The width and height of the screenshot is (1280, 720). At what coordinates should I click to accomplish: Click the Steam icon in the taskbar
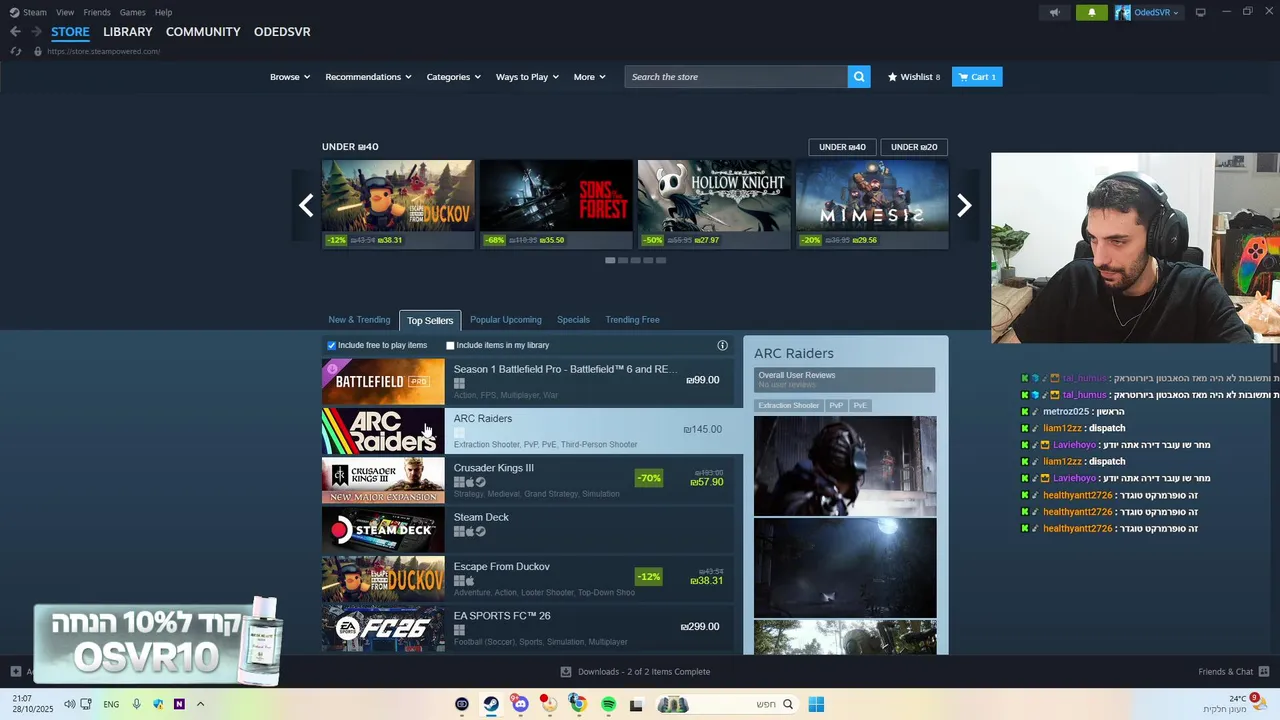(491, 704)
